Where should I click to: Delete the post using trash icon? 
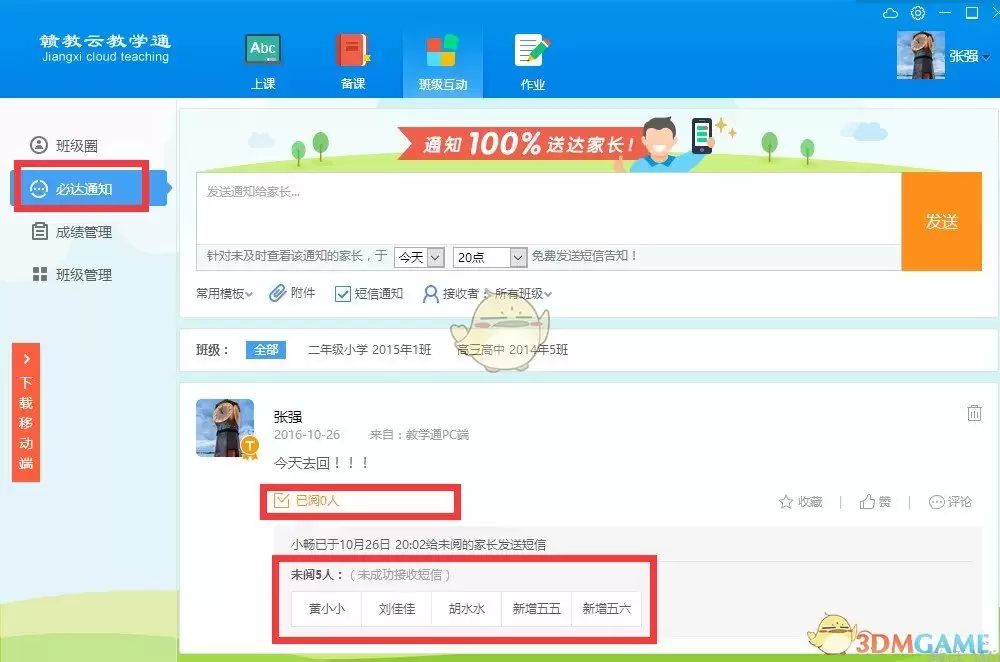click(974, 413)
